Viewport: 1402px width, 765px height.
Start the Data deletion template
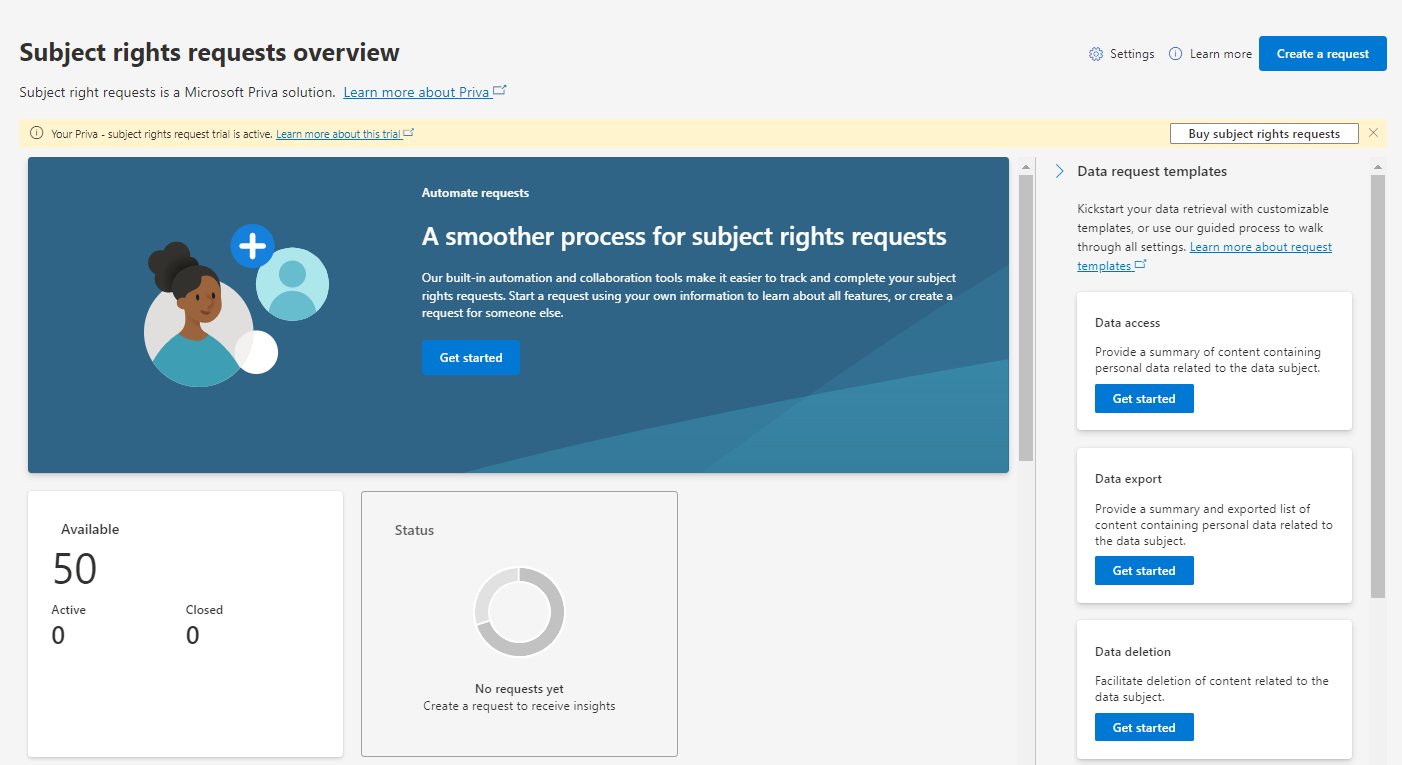pos(1144,728)
